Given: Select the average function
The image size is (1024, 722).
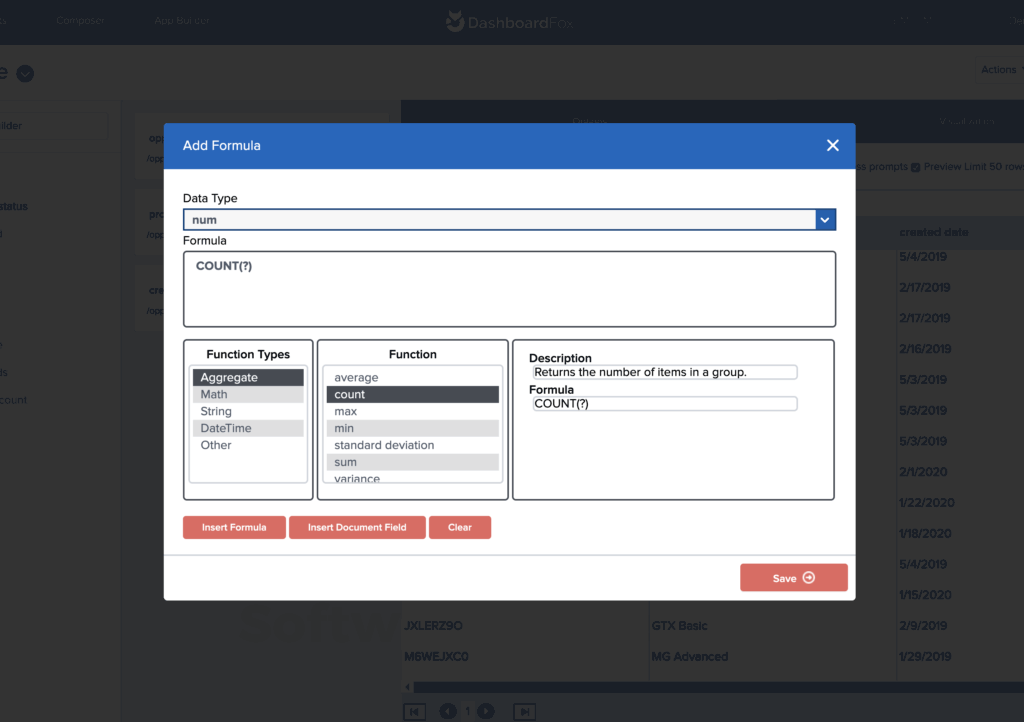Looking at the screenshot, I should (x=412, y=377).
